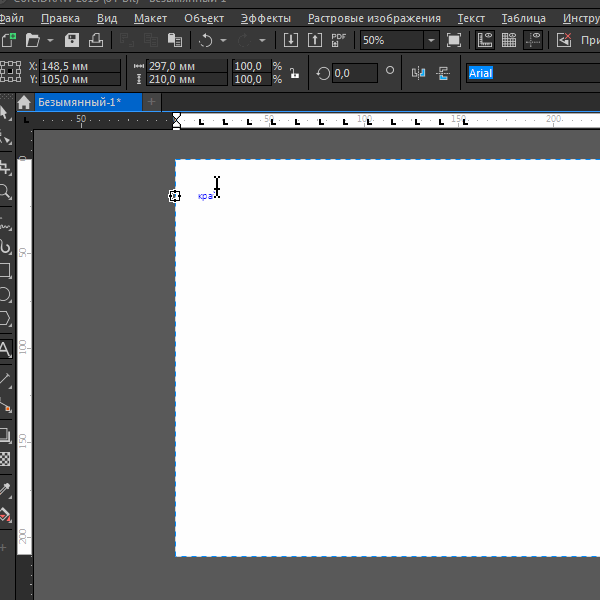The height and width of the screenshot is (600, 600).
Task: Open the Макет menu
Action: 150,18
